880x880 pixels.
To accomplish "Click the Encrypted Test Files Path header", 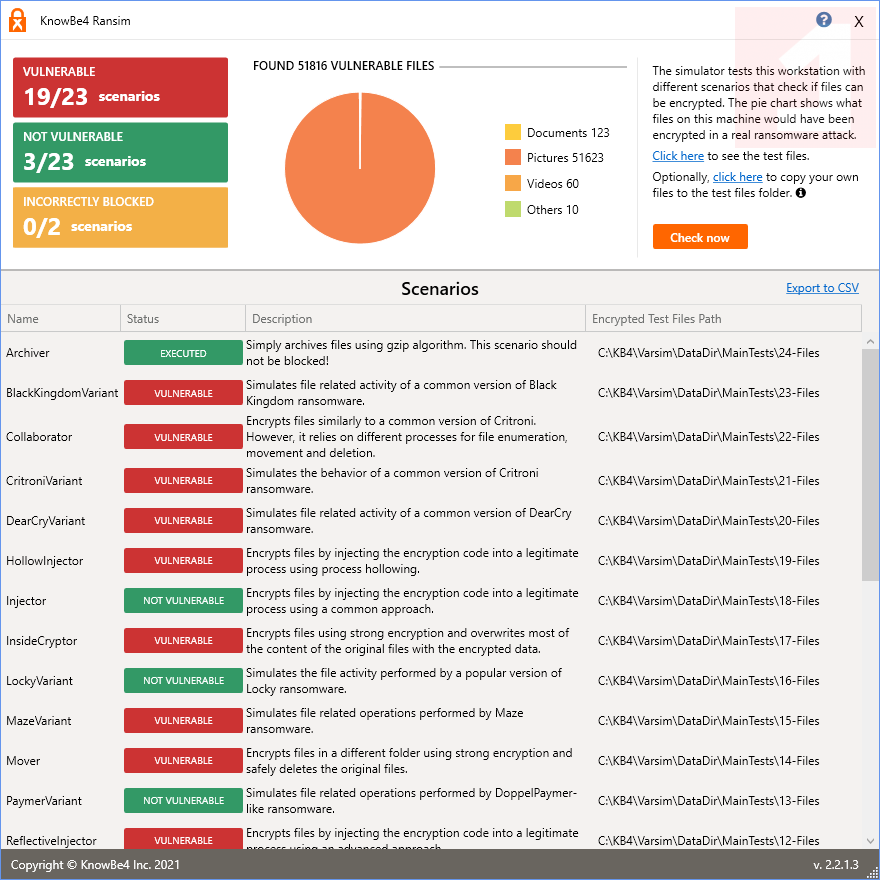I will pos(723,318).
